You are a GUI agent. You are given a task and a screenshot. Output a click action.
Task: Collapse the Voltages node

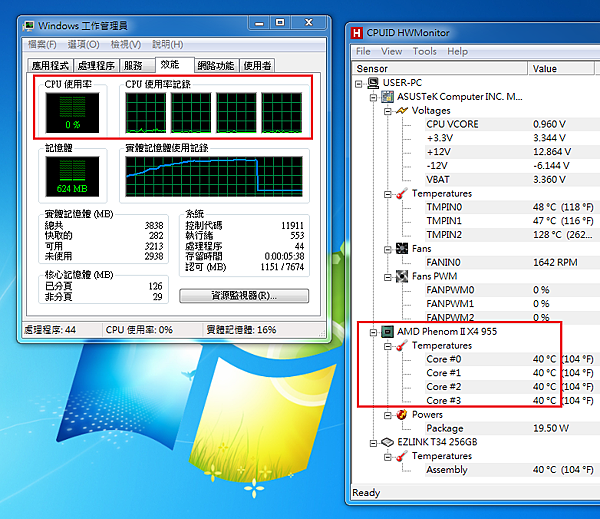click(388, 111)
